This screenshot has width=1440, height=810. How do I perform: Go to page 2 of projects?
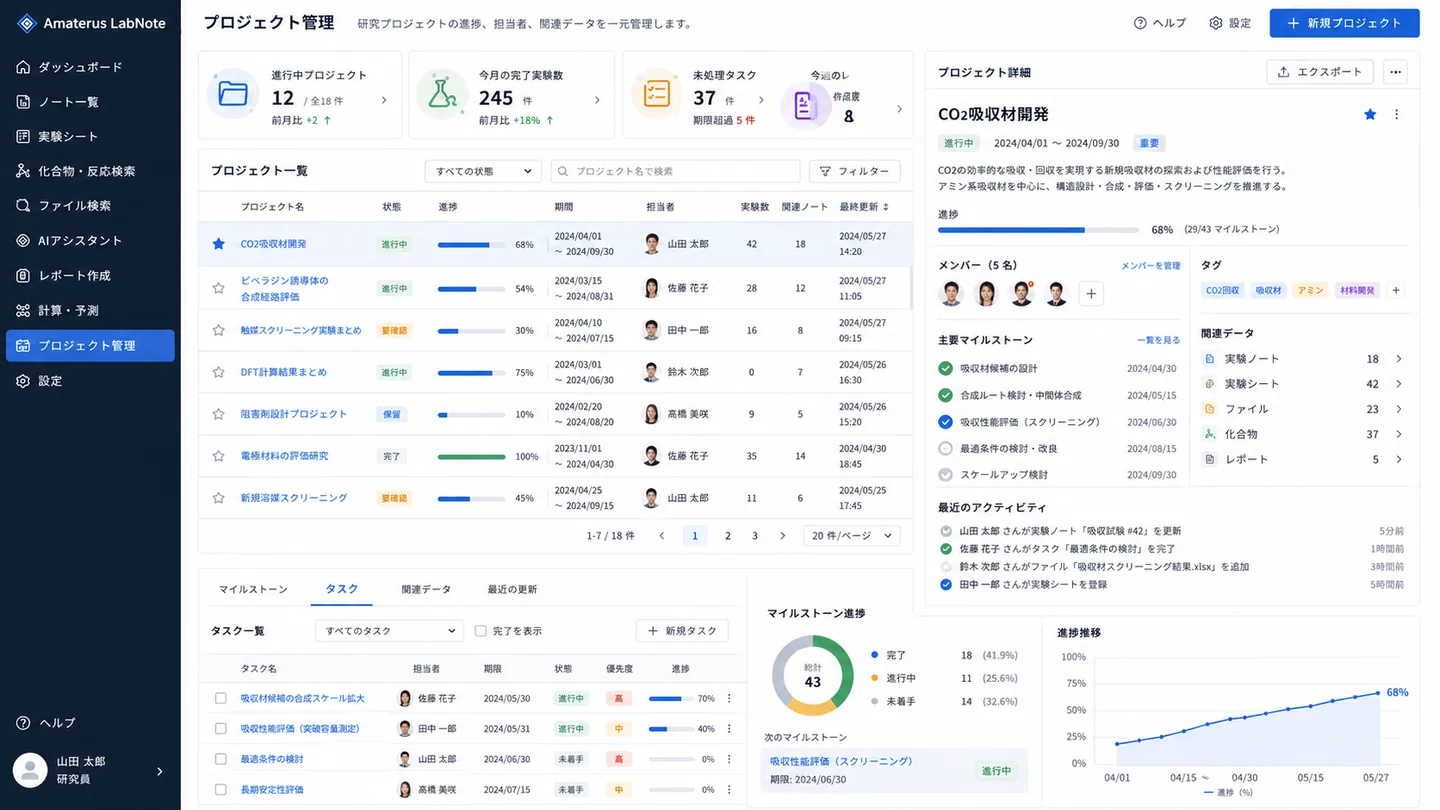(727, 536)
